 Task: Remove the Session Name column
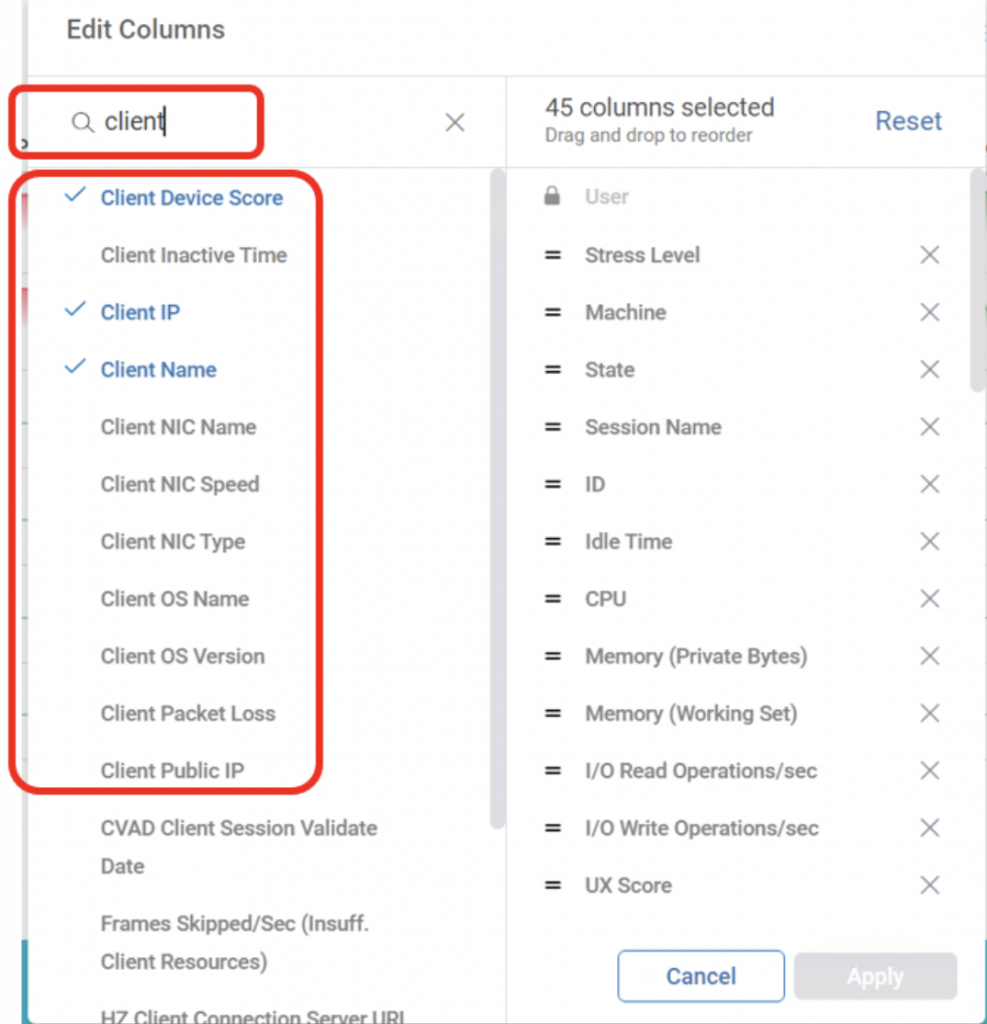pyautogui.click(x=930, y=427)
